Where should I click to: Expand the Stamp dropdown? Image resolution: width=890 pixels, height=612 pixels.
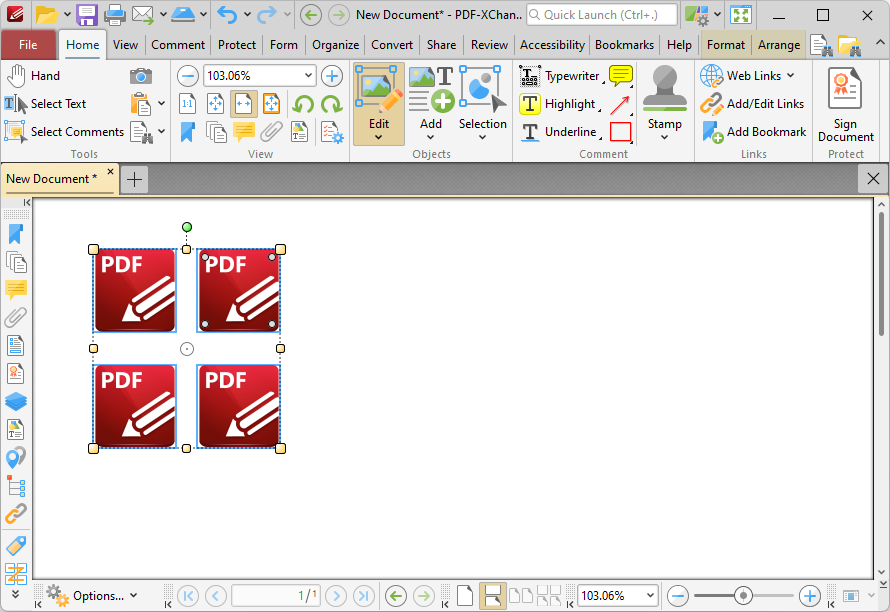[664, 137]
